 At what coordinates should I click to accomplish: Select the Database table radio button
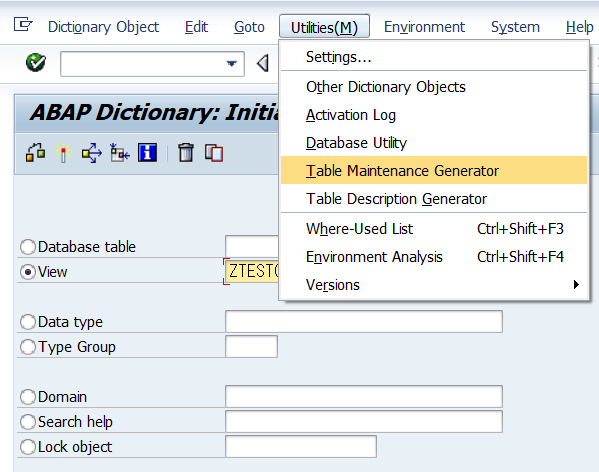click(28, 247)
